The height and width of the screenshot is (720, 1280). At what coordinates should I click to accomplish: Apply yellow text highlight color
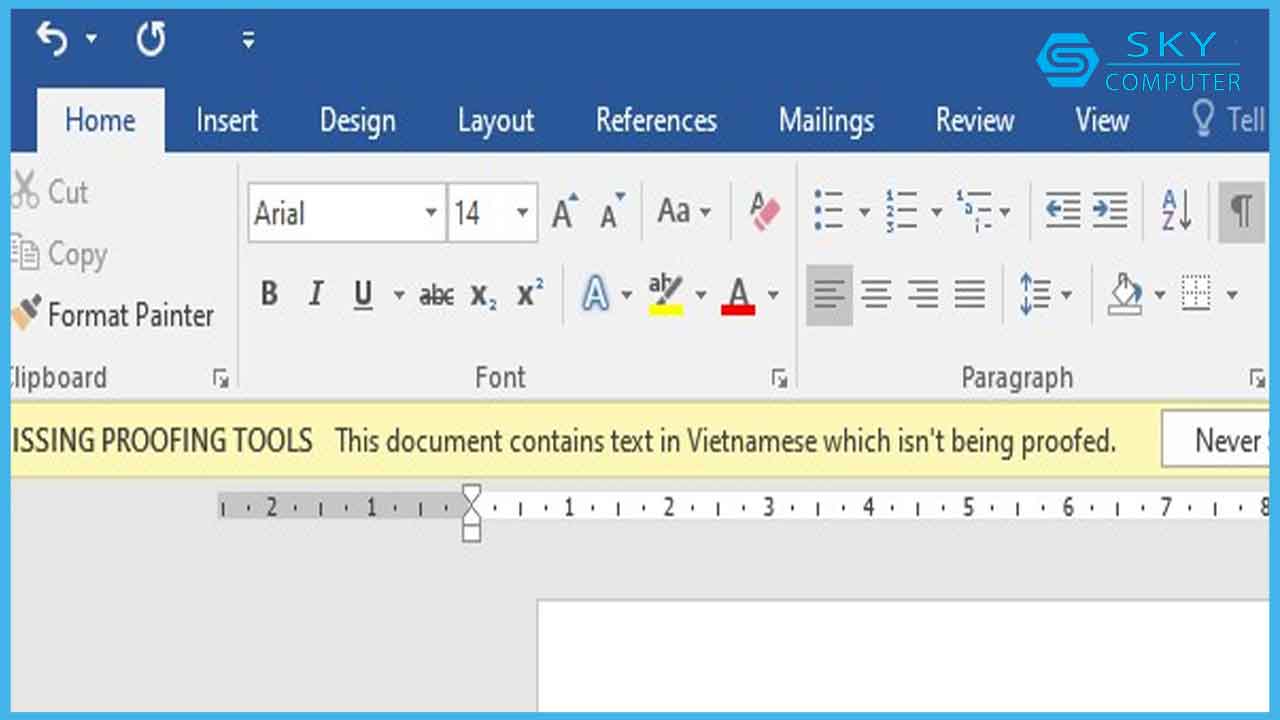click(666, 294)
